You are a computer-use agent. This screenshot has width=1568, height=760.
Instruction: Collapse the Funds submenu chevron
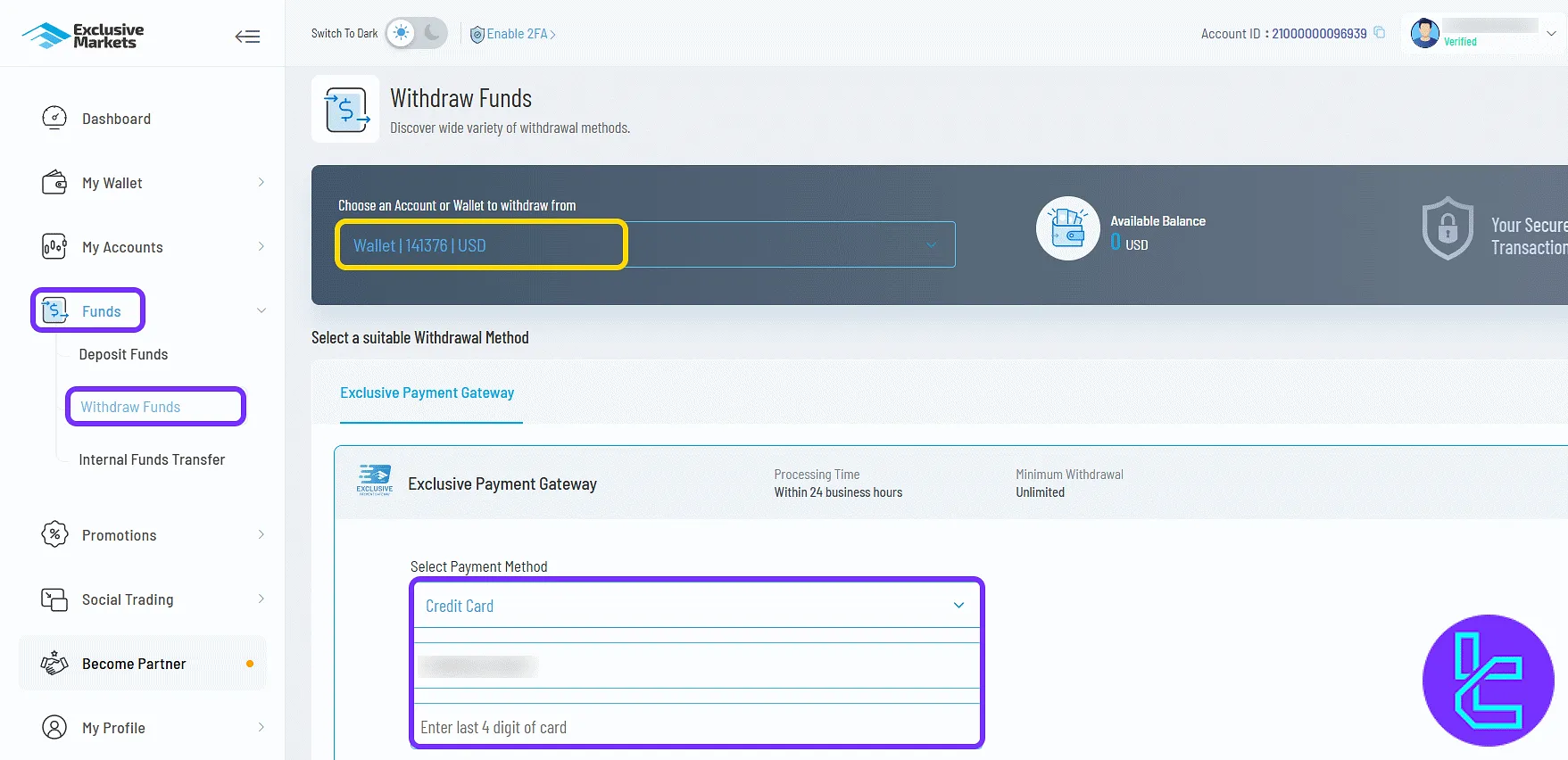261,310
